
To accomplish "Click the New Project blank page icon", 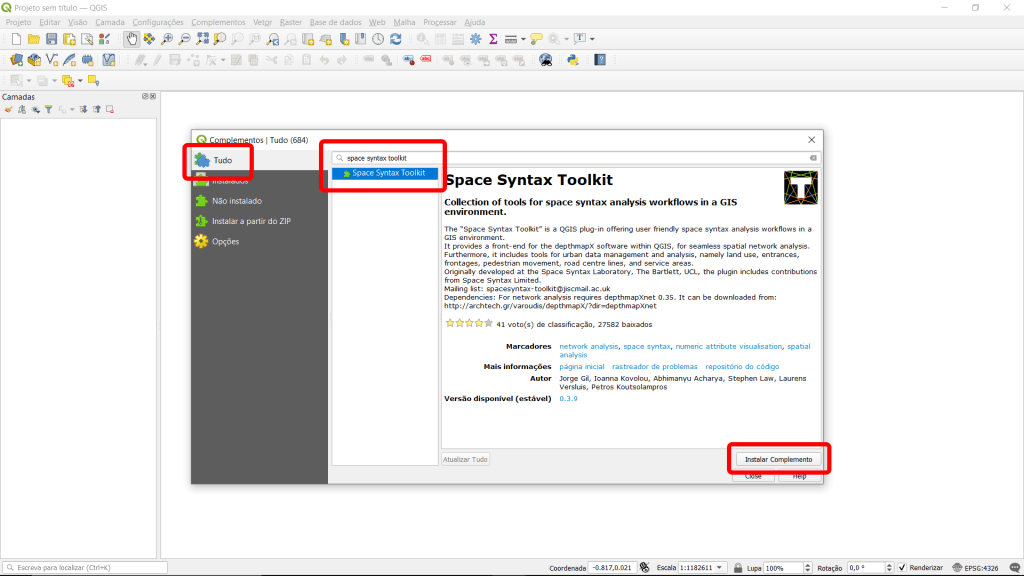I will pyautogui.click(x=16, y=39).
